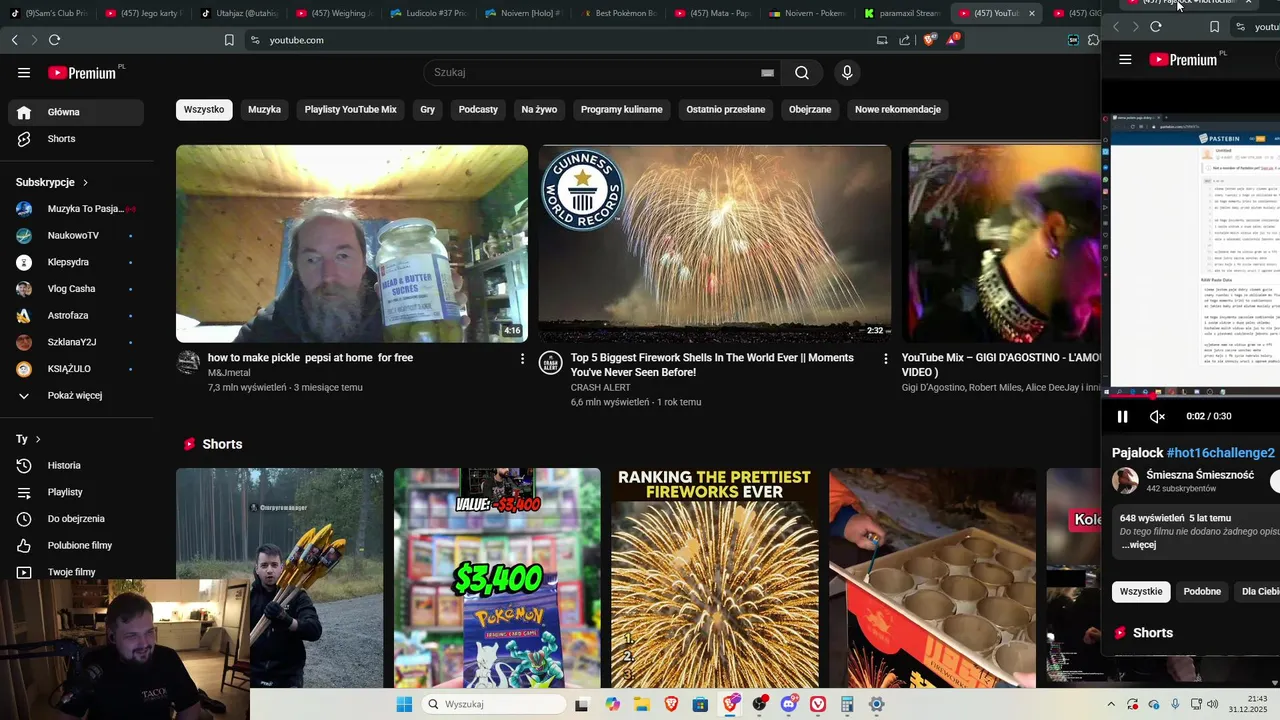The image size is (1280, 720).
Task: Start voice search with the microphone icon
Action: click(x=847, y=72)
